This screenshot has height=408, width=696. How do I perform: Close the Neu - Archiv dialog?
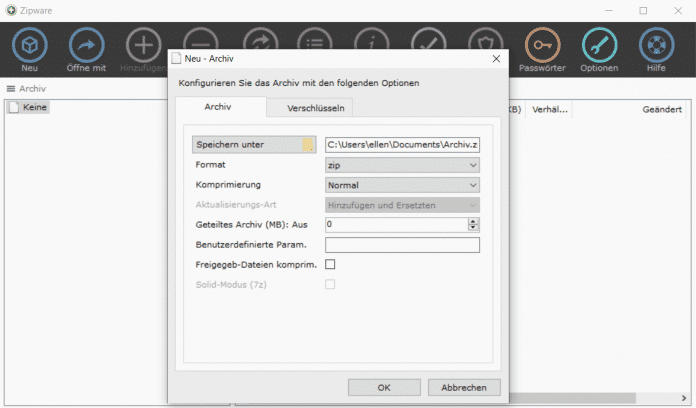495,60
